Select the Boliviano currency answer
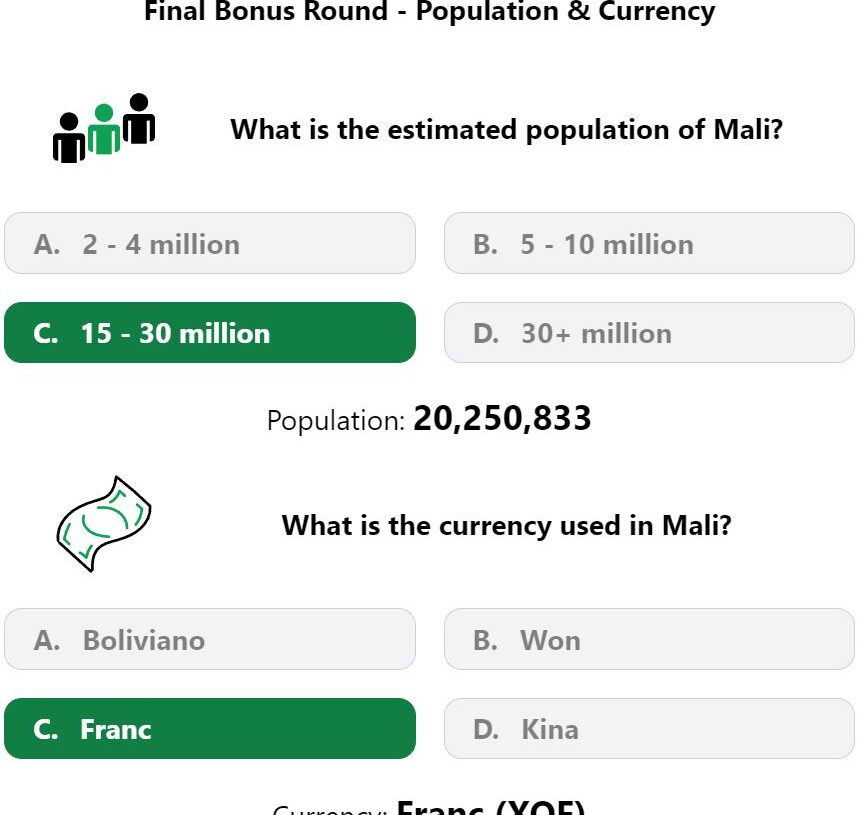863x815 pixels. pyautogui.click(x=210, y=639)
